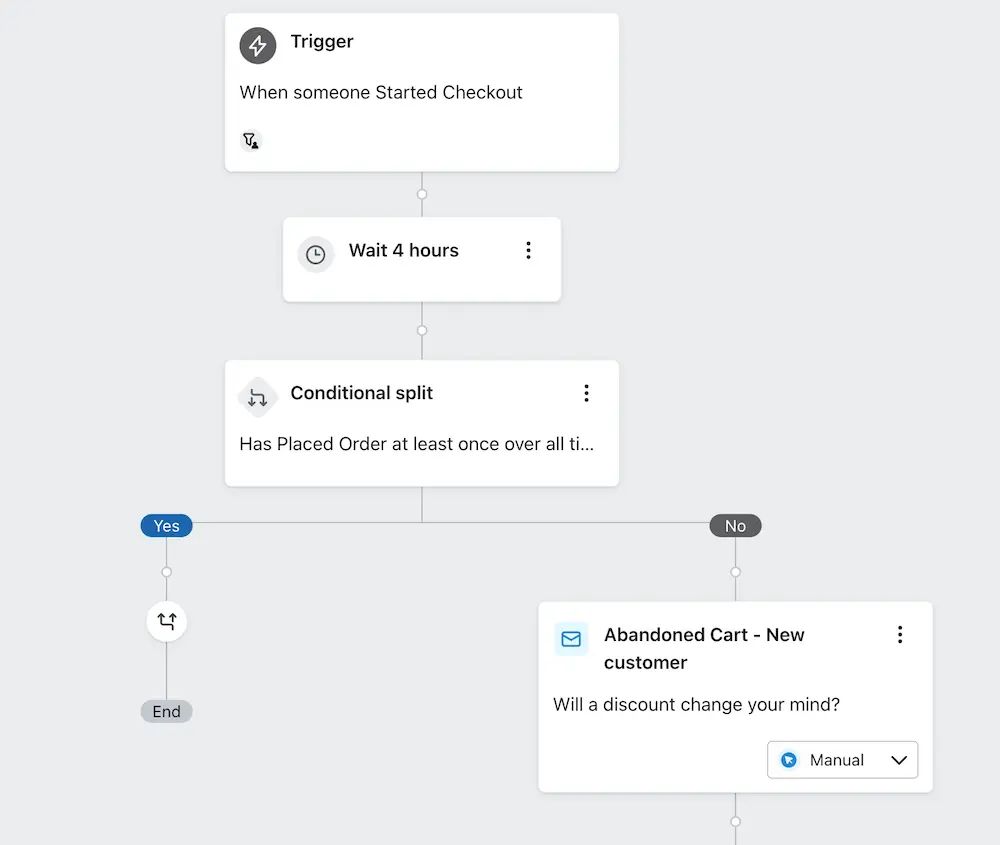
Task: Expand the Manual status dropdown
Action: (898, 760)
